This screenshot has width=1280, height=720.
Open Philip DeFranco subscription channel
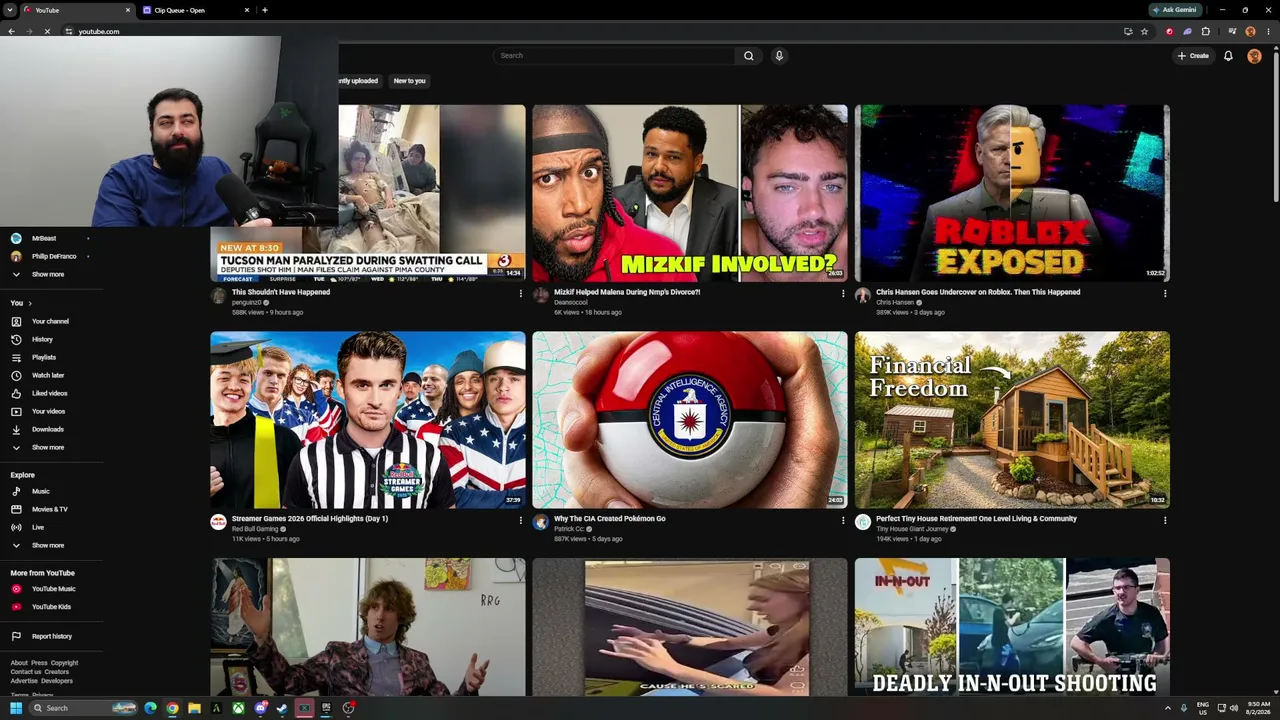(51, 256)
